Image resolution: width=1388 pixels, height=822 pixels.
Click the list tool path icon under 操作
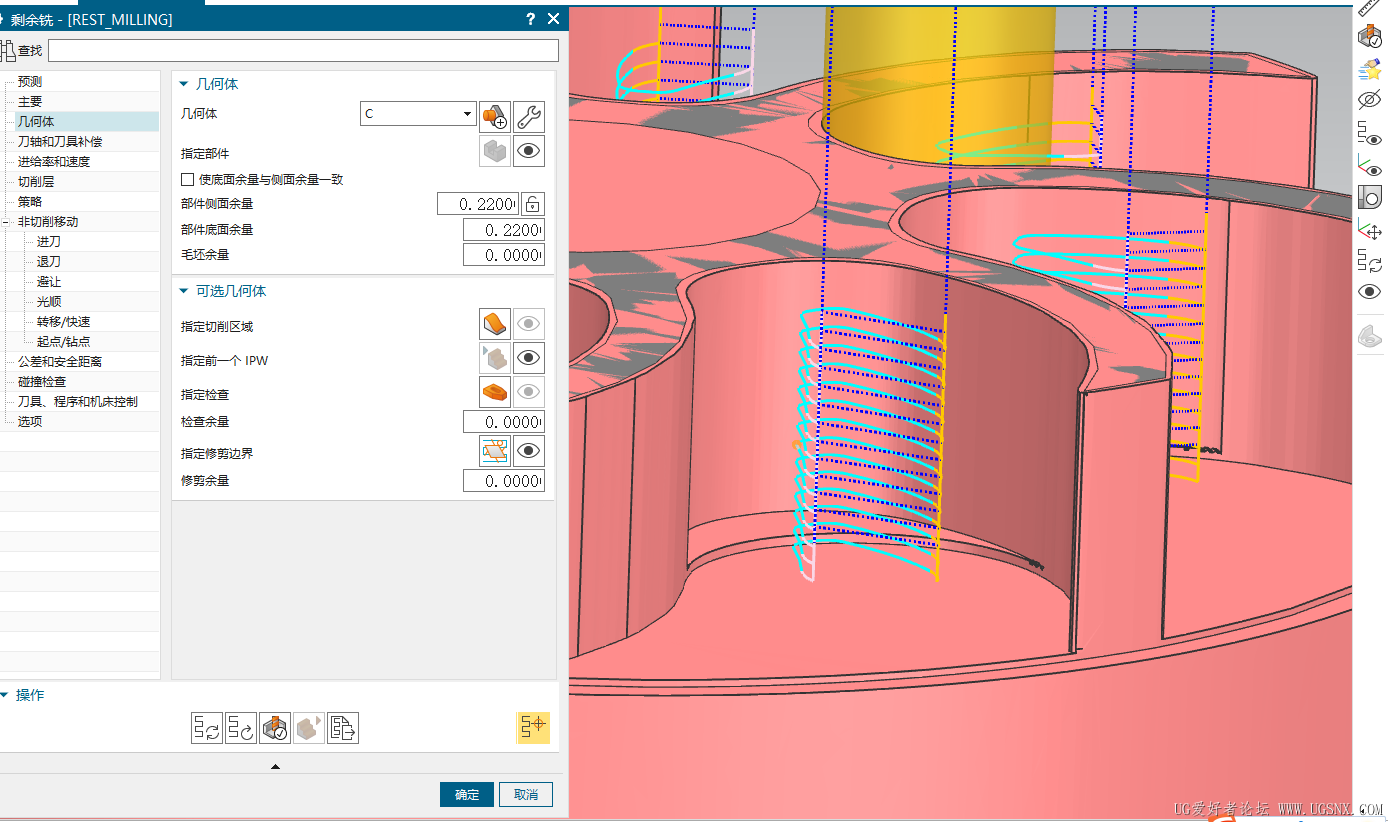point(343,728)
